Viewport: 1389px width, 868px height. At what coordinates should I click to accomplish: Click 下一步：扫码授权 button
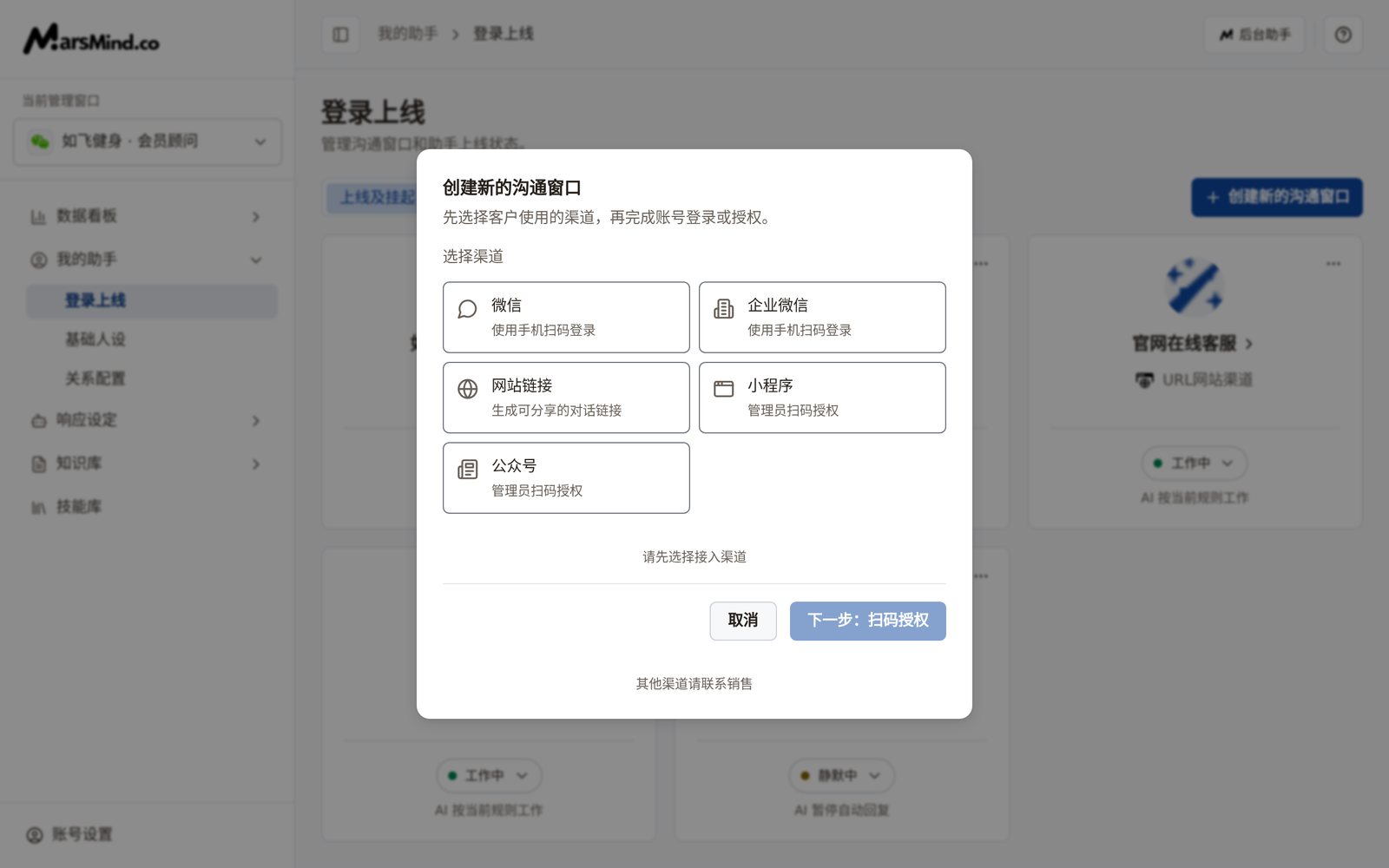[868, 621]
